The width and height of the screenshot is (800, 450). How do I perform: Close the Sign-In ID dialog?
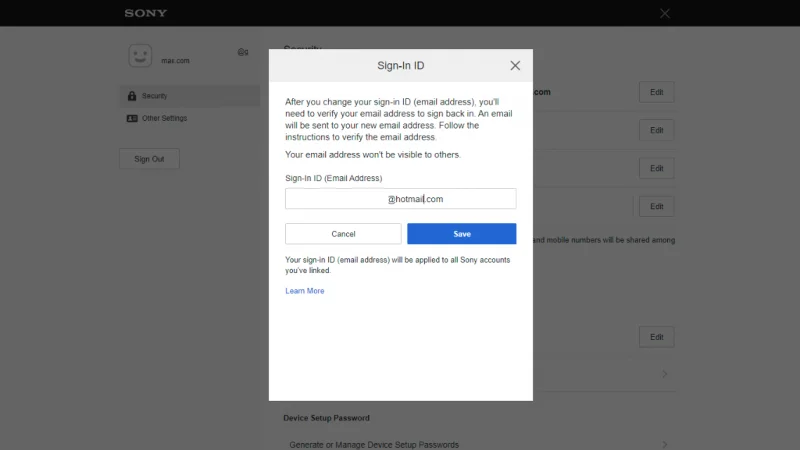pos(515,65)
